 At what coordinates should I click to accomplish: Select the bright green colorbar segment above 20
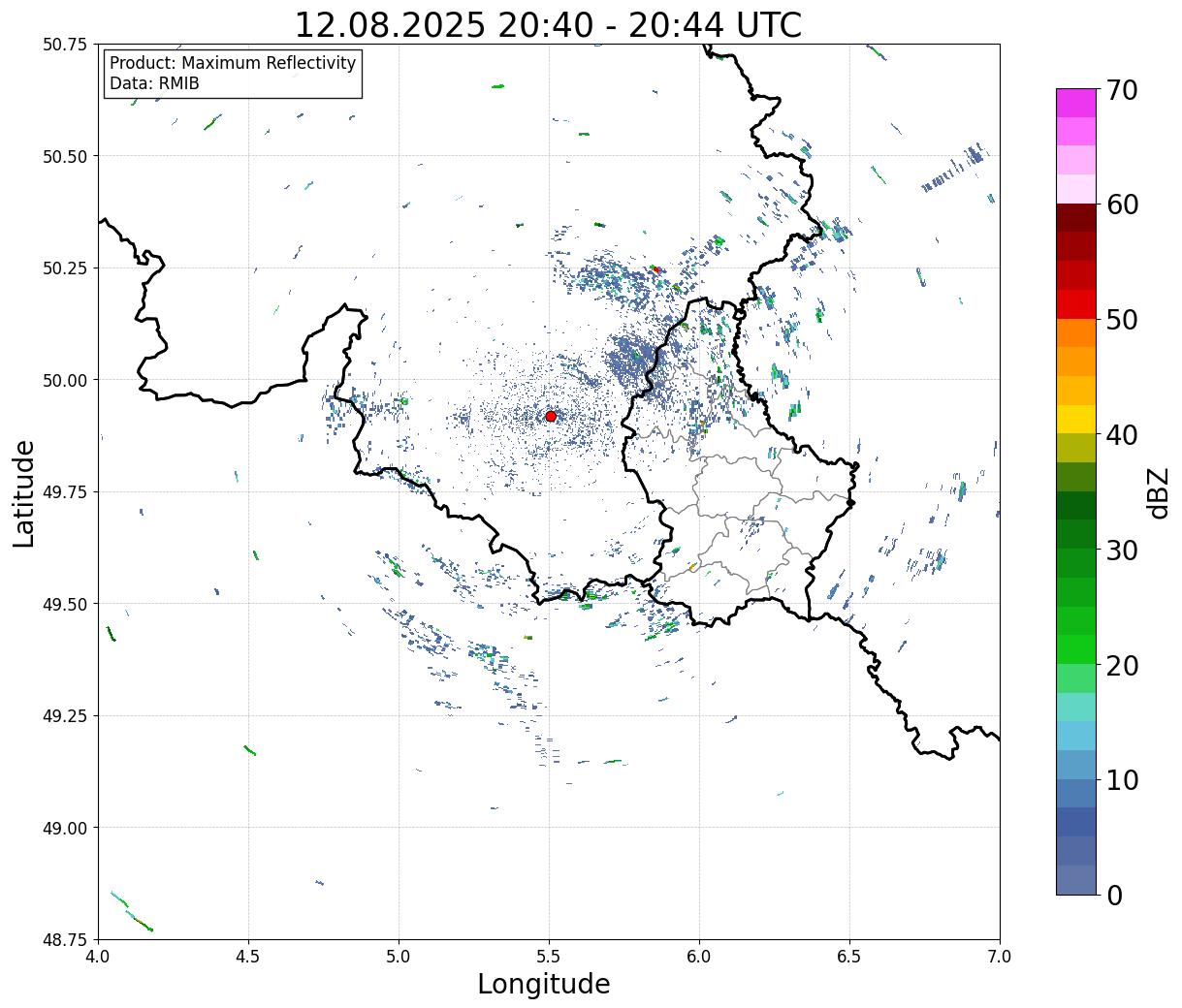click(x=1076, y=648)
